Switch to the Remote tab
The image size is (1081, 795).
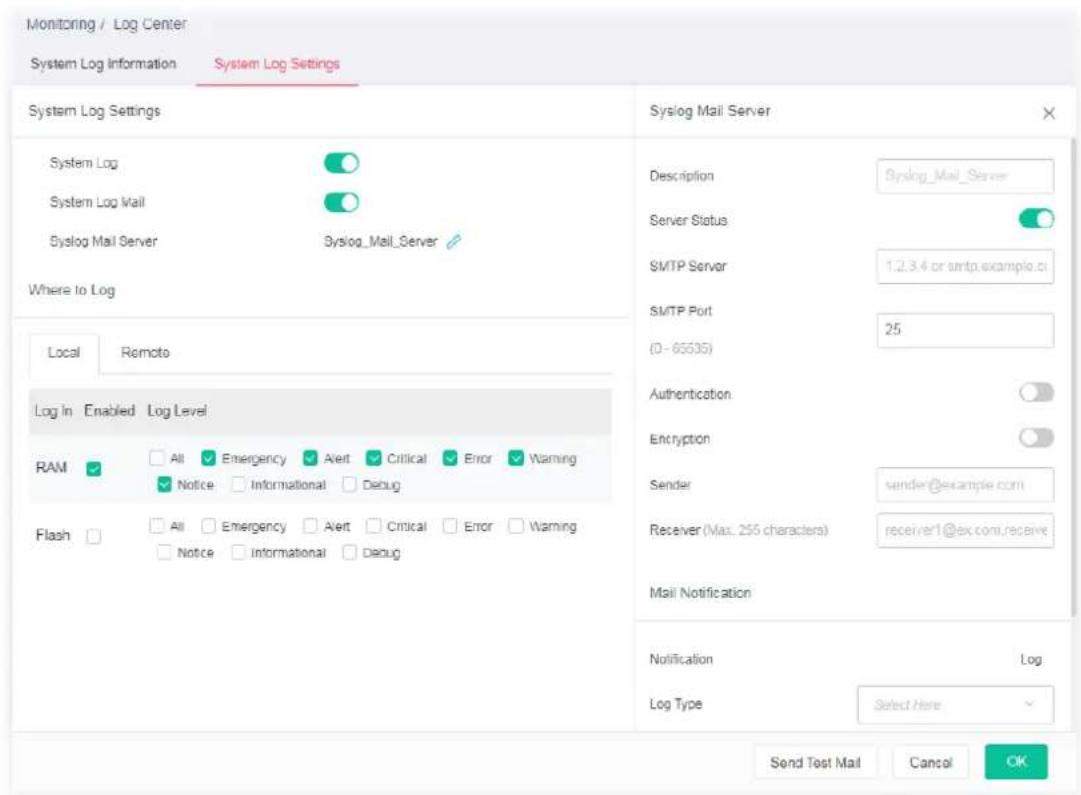tap(145, 352)
